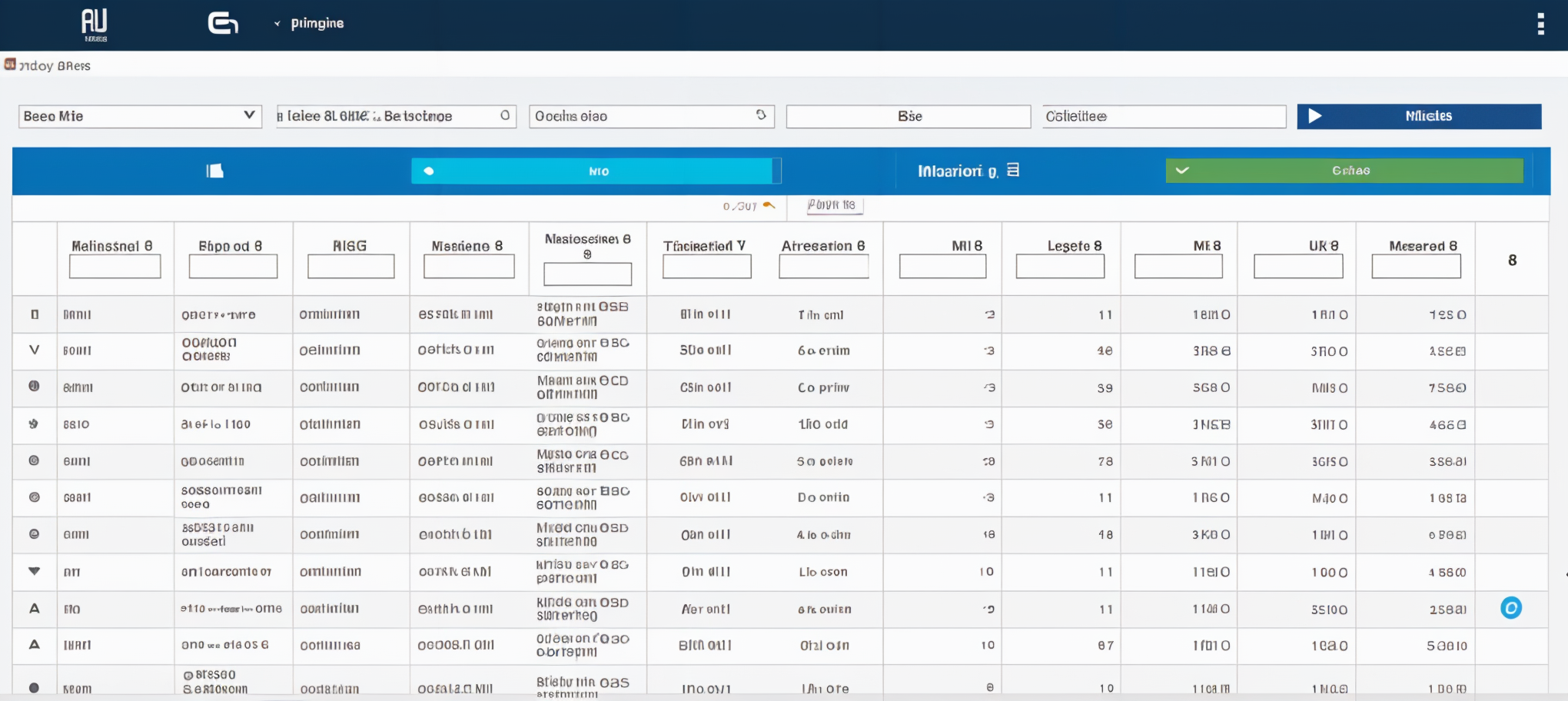This screenshot has height=701, width=1568.
Task: Click the back arrow icon beside Plimgine
Action: click(223, 24)
